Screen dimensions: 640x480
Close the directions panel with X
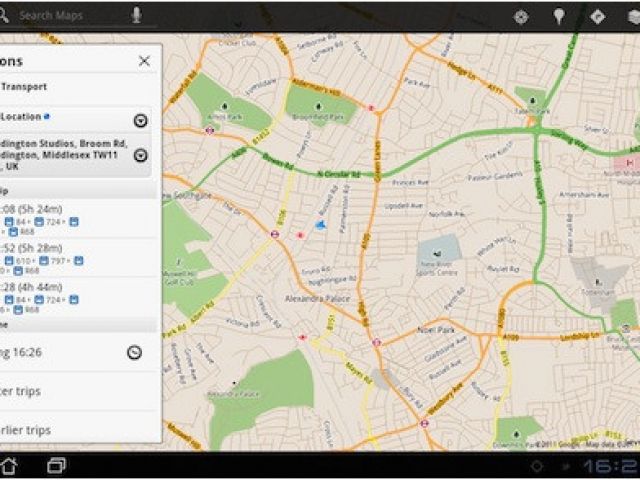click(144, 61)
